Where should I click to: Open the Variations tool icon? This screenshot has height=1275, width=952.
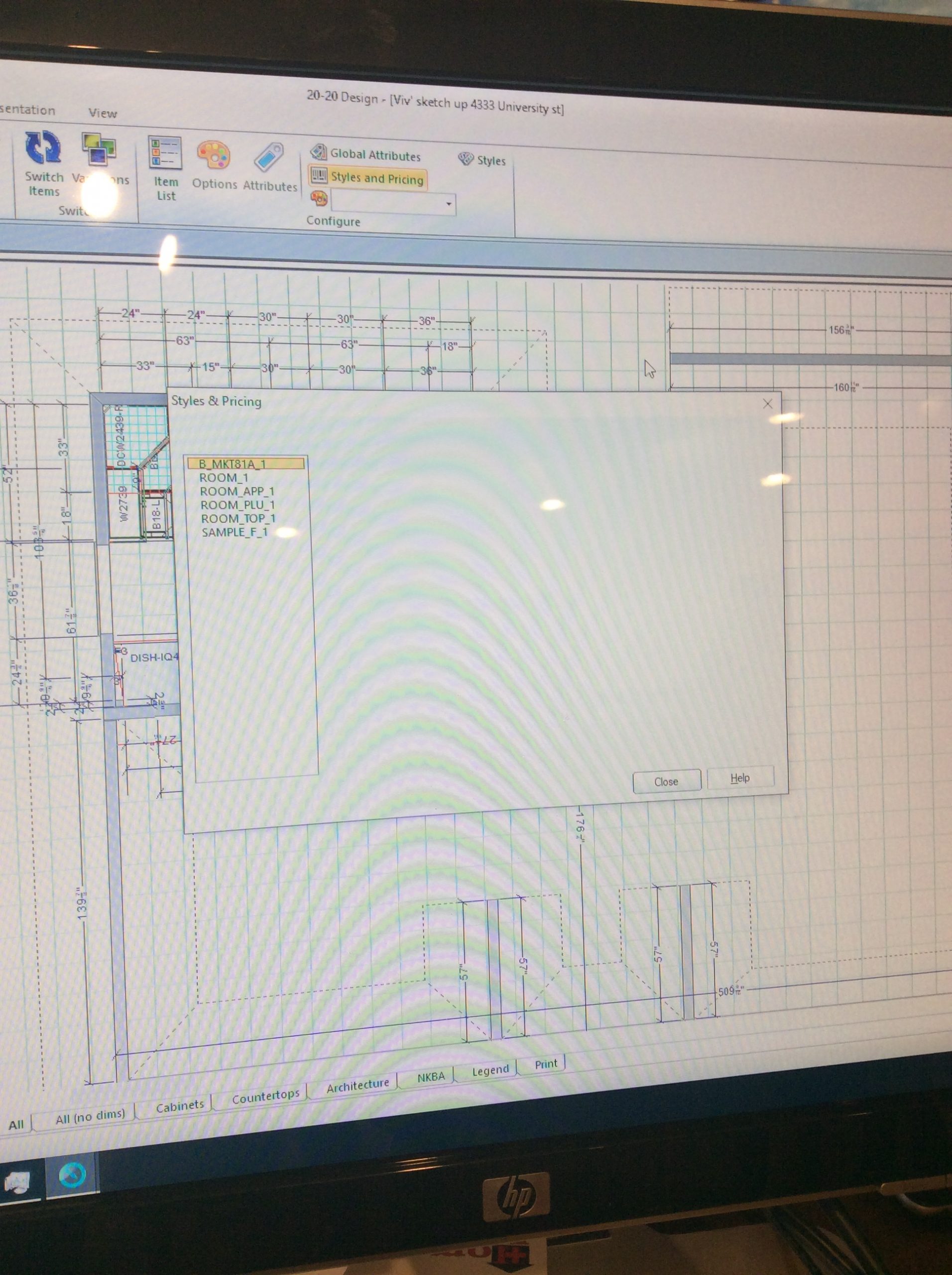(99, 150)
